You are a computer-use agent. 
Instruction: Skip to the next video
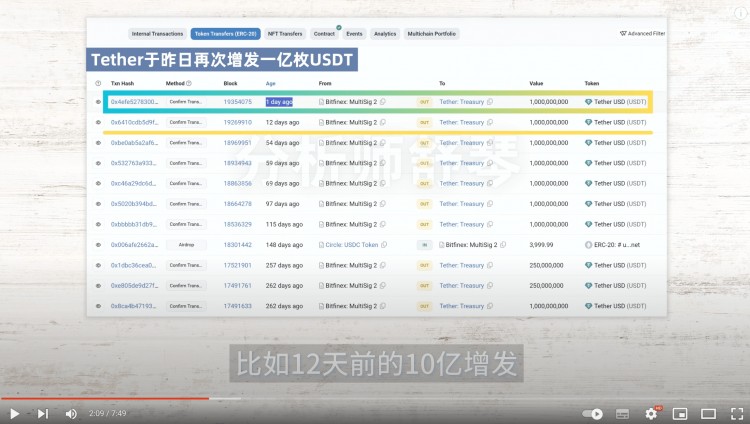(x=42, y=413)
